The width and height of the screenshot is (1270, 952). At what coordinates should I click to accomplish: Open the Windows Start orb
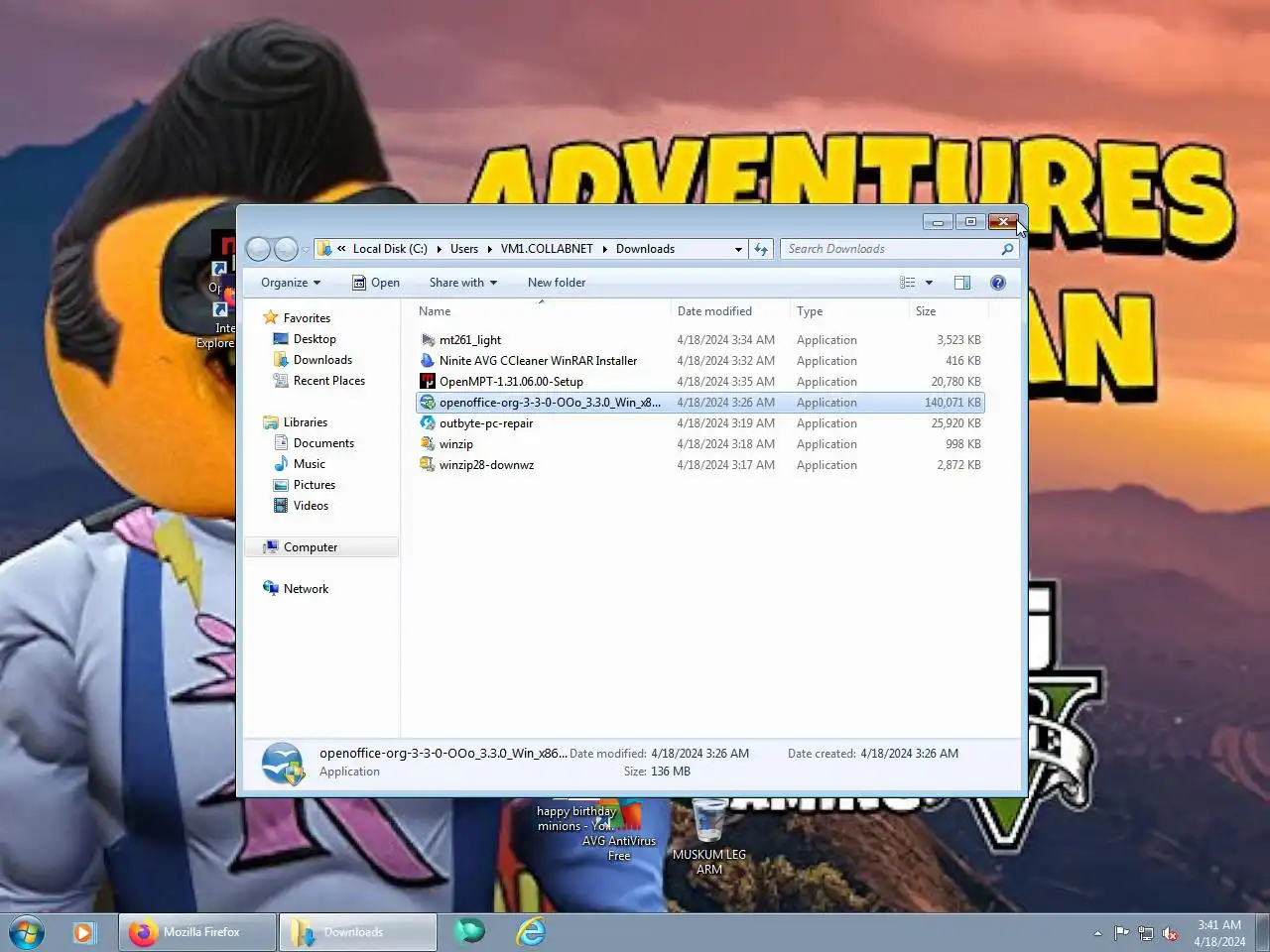[27, 933]
